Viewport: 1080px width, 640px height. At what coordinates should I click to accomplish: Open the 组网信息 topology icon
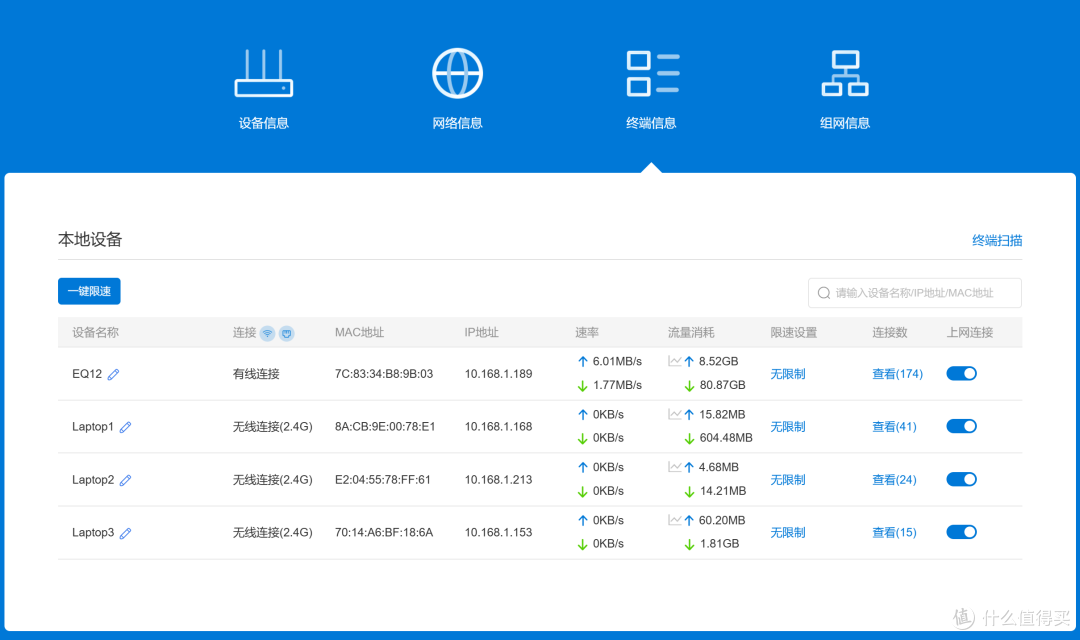click(x=845, y=73)
